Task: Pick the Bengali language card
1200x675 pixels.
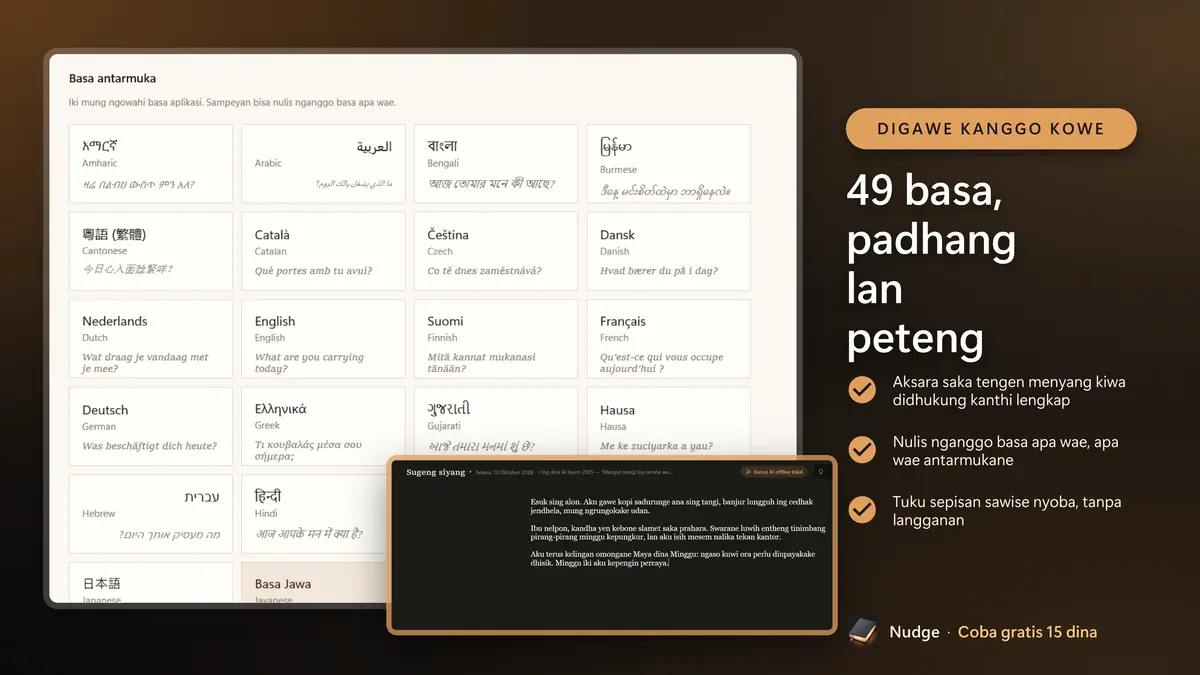Action: coord(496,164)
